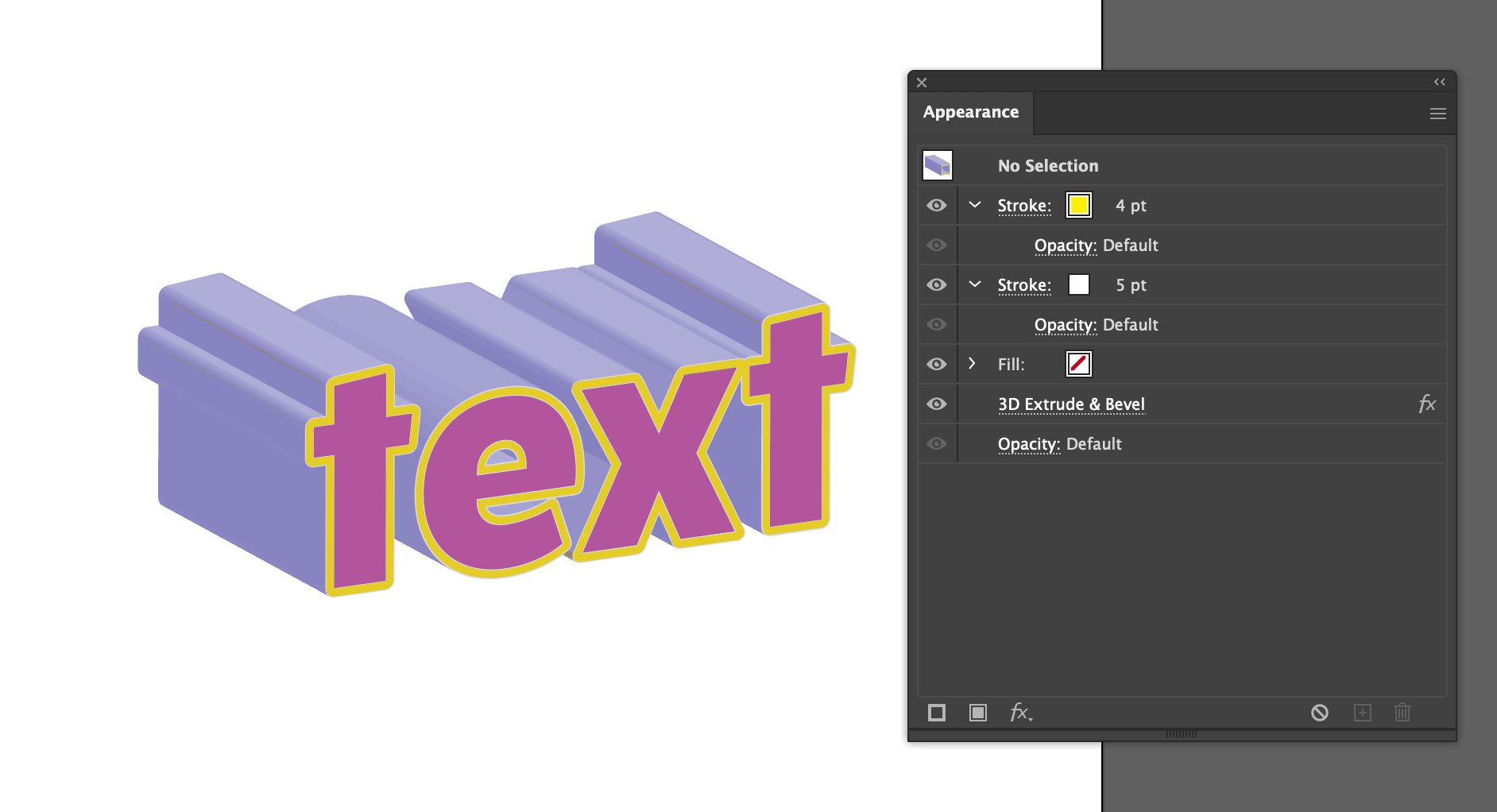Viewport: 1497px width, 812px height.
Task: Hide the Fill attribute row
Action: coord(937,364)
